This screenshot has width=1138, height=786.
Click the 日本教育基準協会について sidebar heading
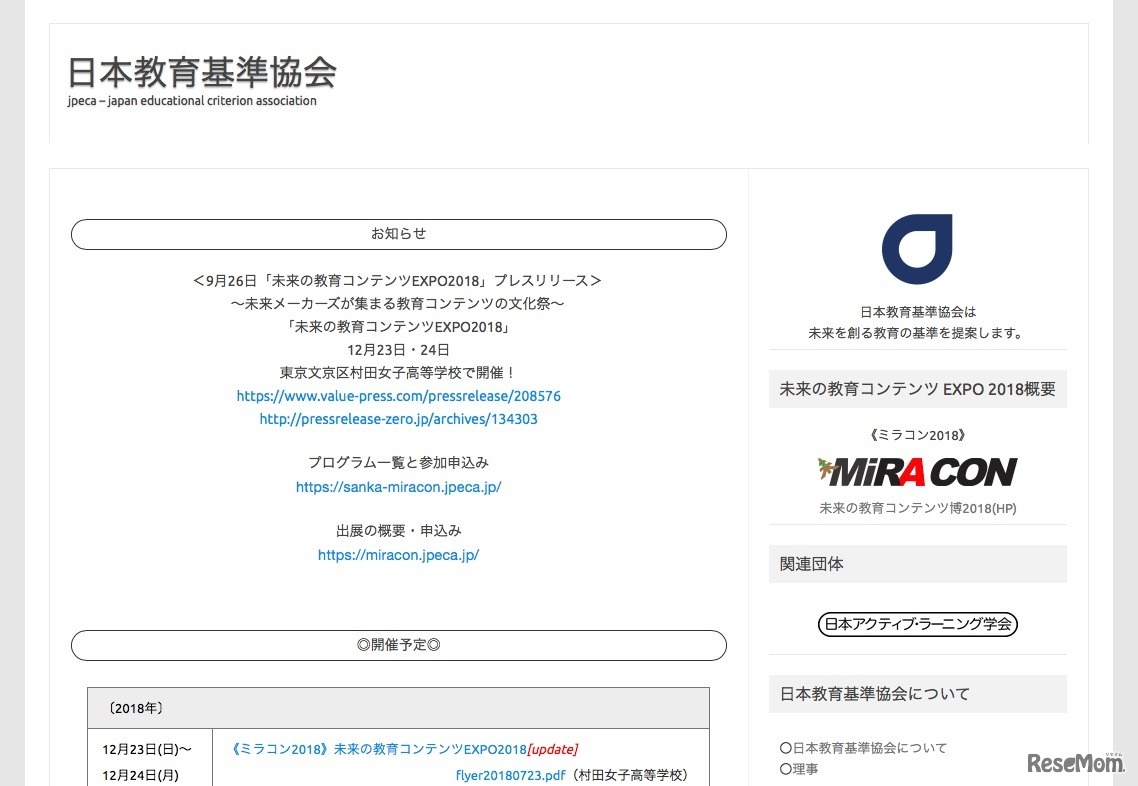click(917, 694)
